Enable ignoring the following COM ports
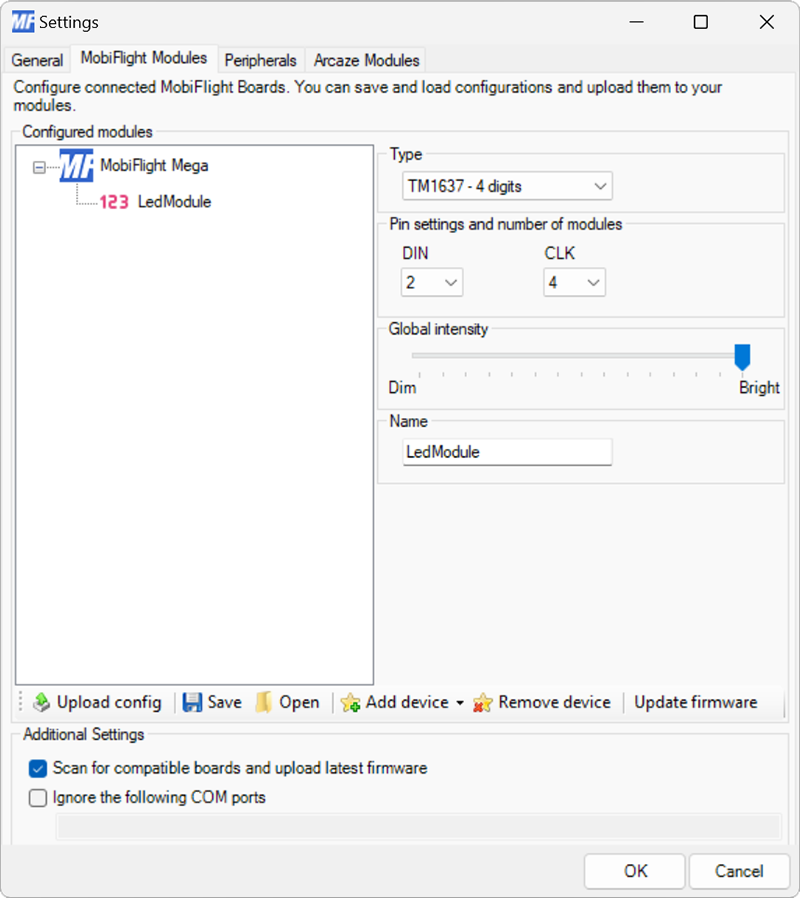 click(x=37, y=797)
